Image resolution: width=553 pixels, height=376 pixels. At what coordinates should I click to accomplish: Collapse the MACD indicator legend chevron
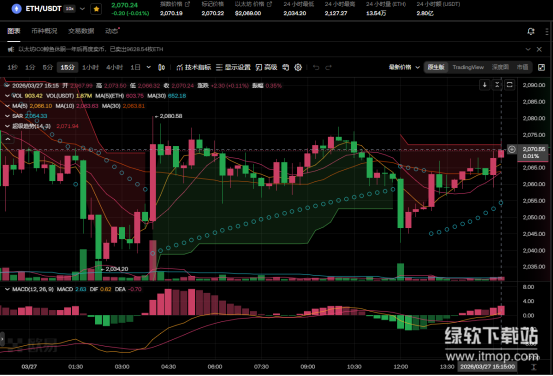(x=7, y=289)
